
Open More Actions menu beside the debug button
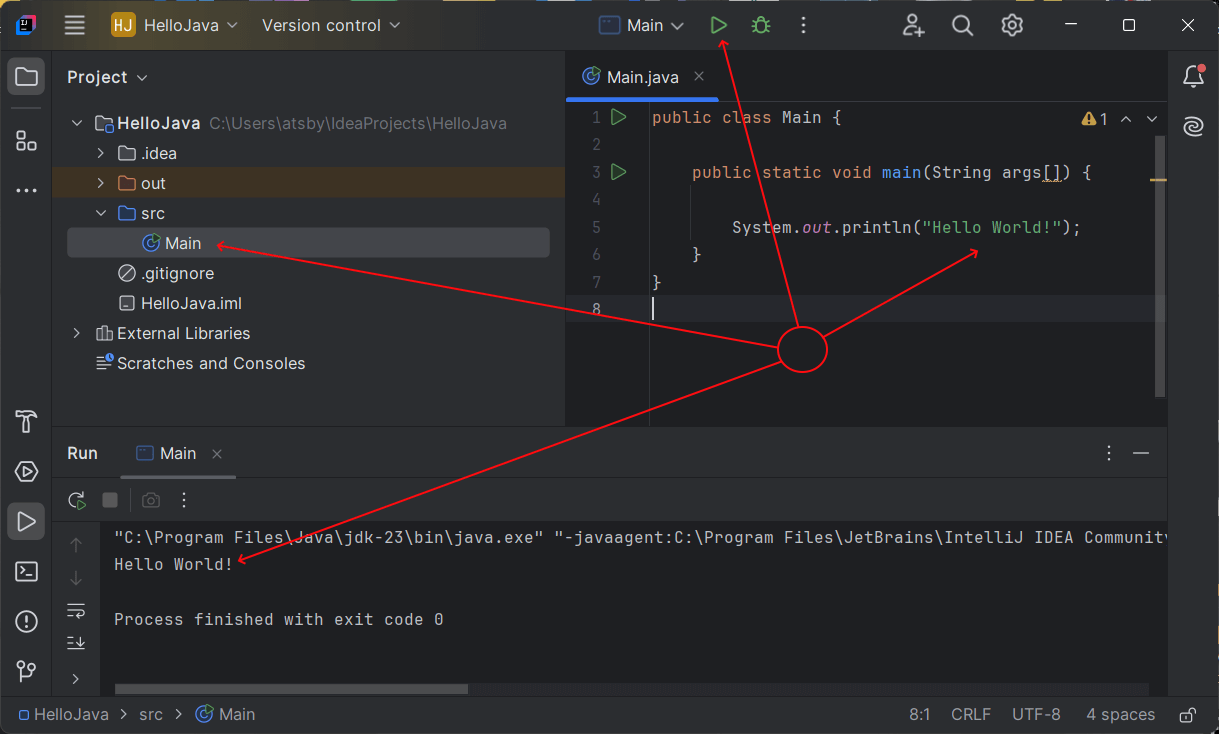click(803, 25)
